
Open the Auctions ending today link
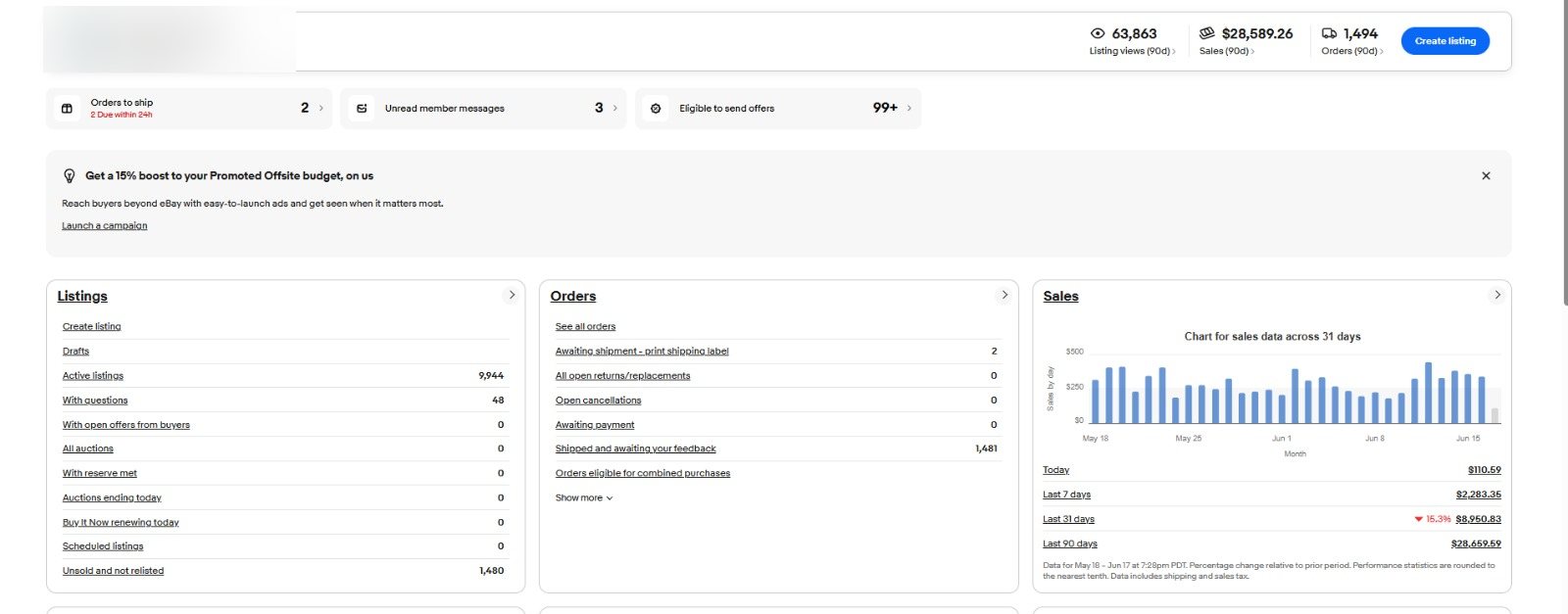[112, 497]
